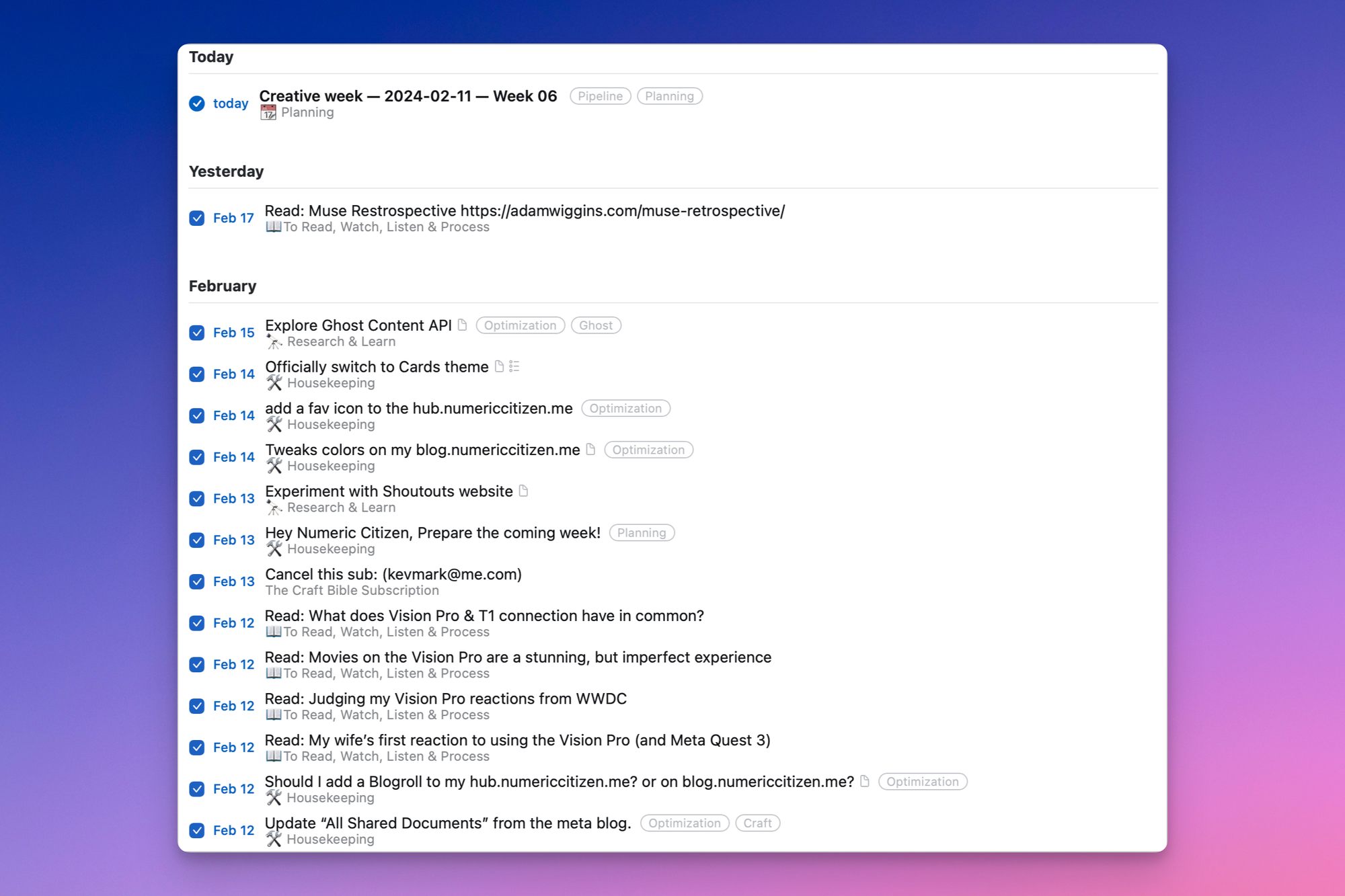Click the checklist icon on Officially switch to Cards theme

(x=514, y=366)
